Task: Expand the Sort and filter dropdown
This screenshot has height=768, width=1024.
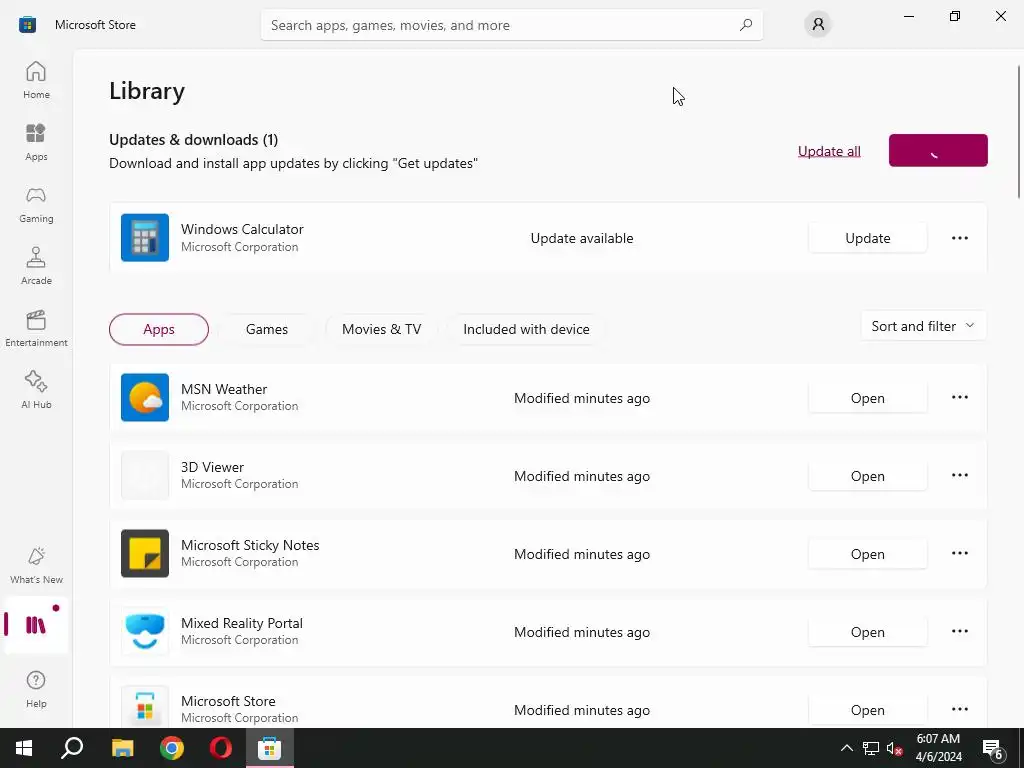Action: [923, 326]
